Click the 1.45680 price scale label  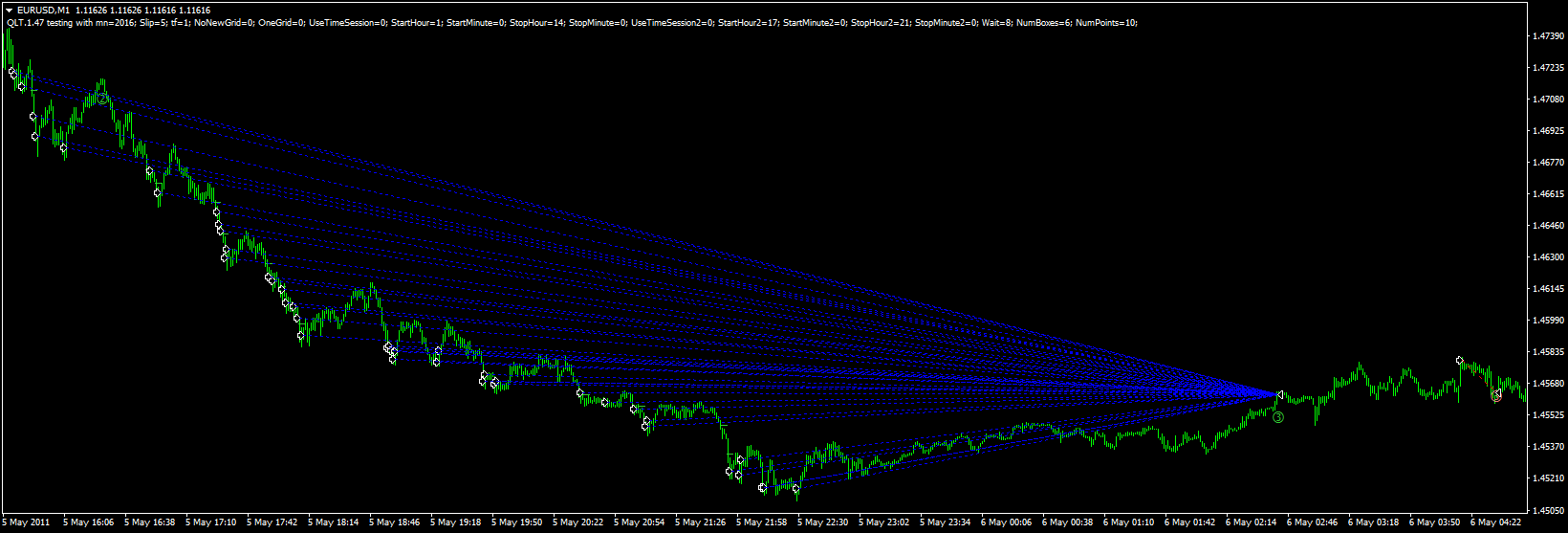[x=1548, y=384]
